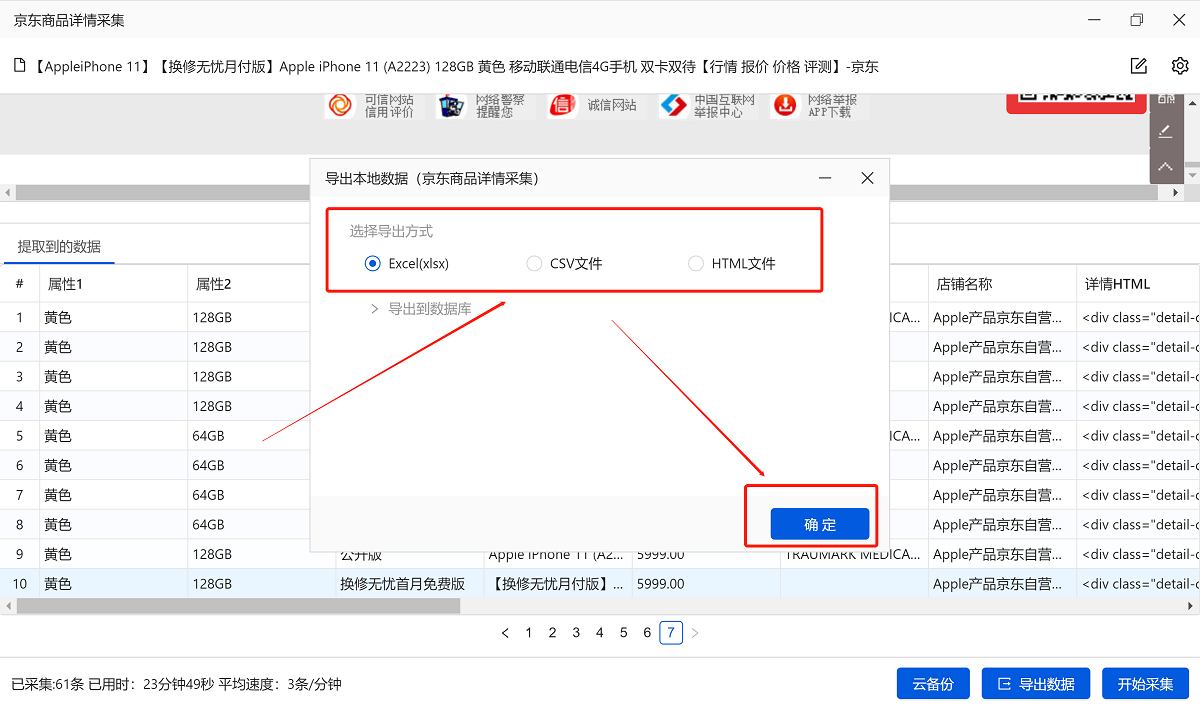Click the 店铺名称 column header
This screenshot has height=709, width=1200.
click(x=1002, y=284)
